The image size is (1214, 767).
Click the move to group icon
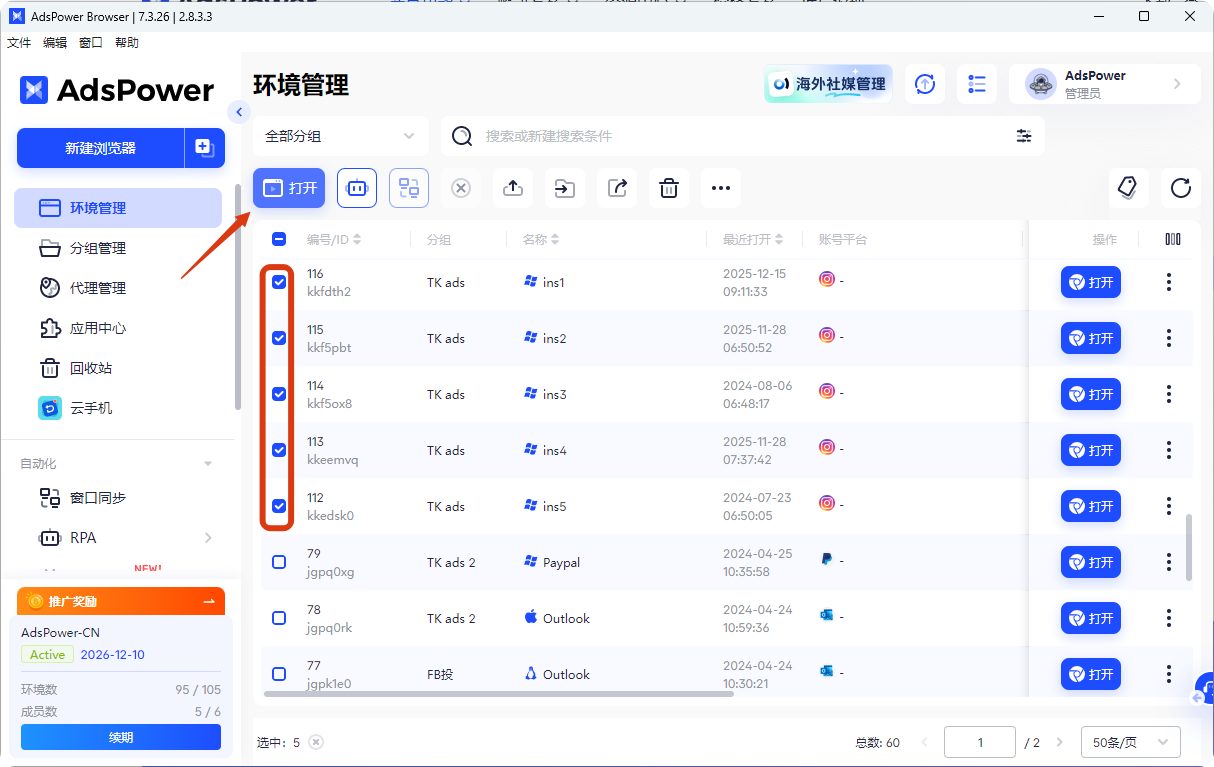[565, 188]
